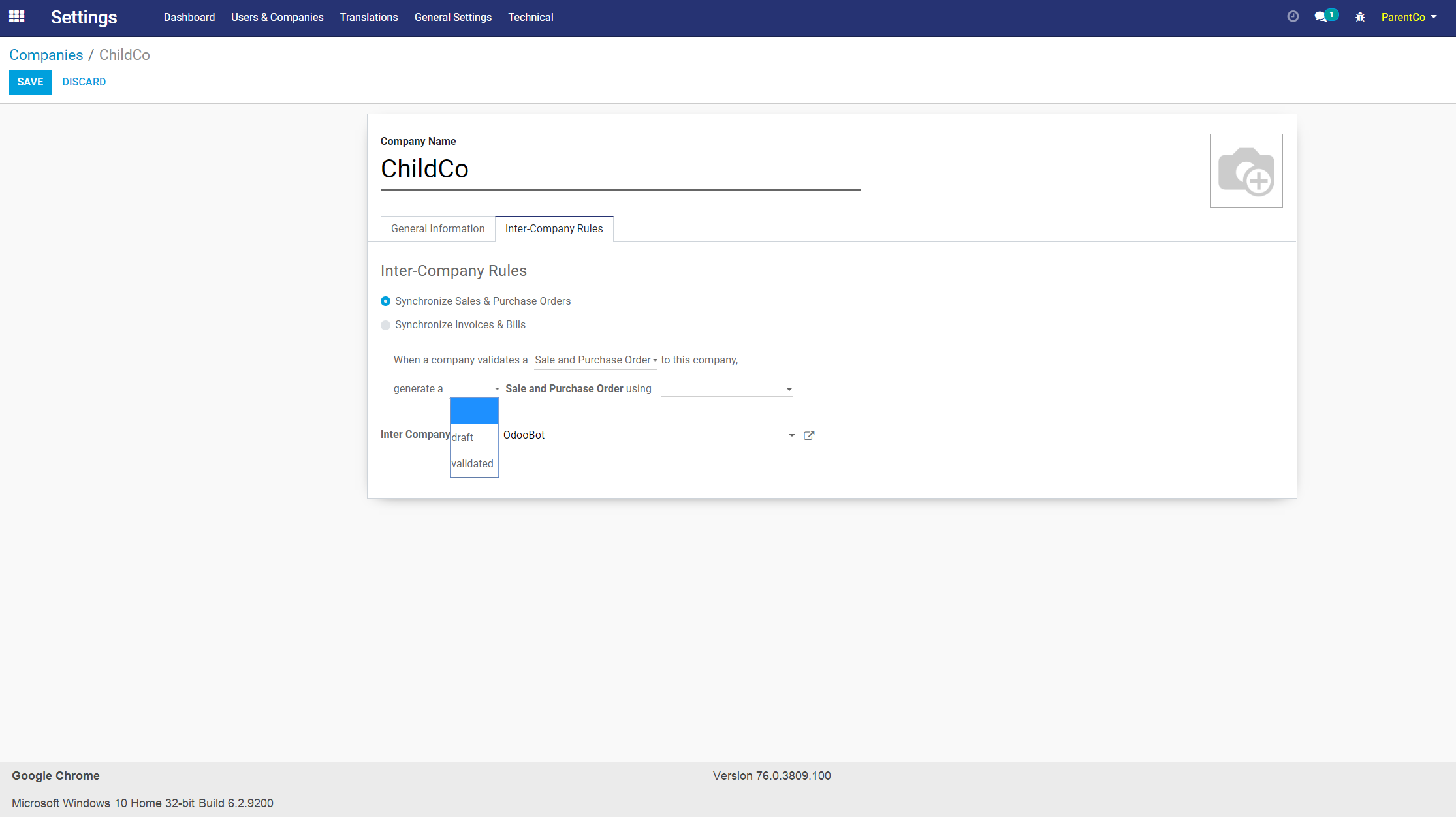Click the activities clock icon
The width and height of the screenshot is (1456, 817).
pos(1293,17)
